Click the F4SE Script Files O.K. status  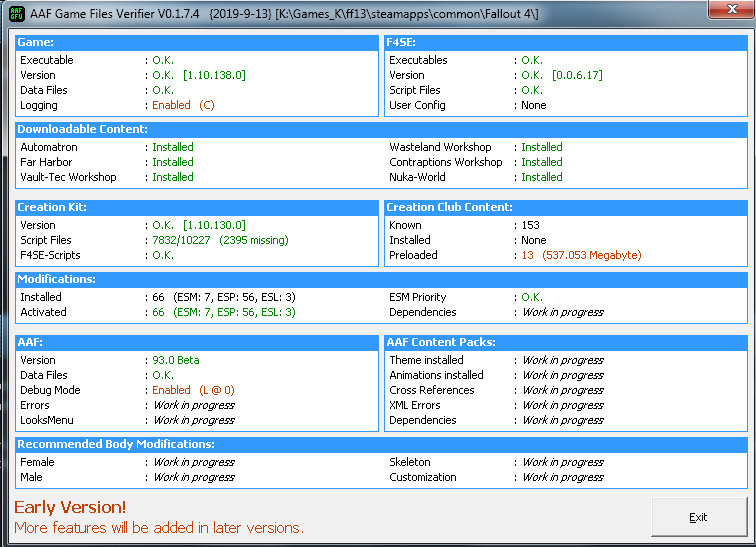click(x=532, y=90)
